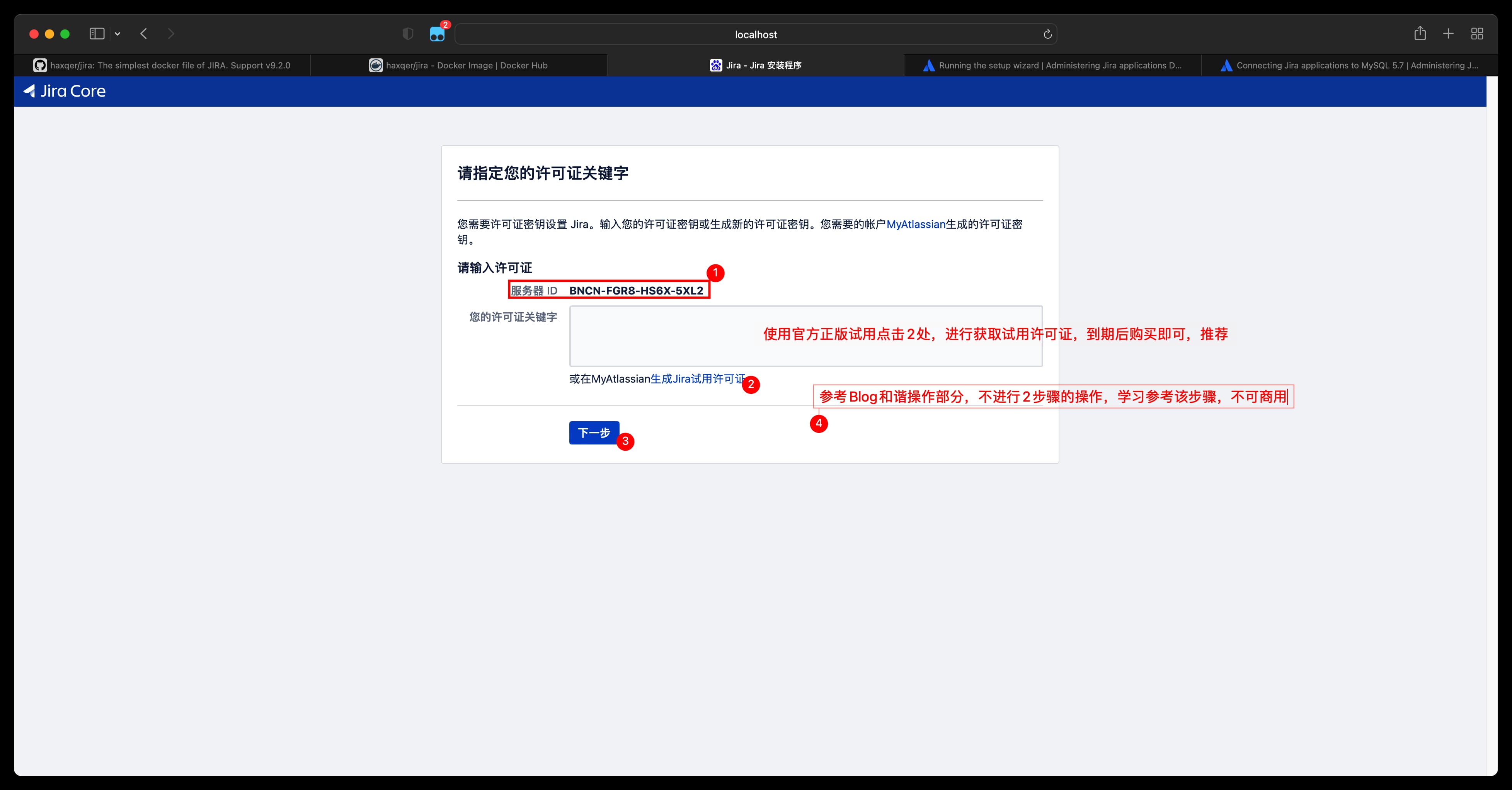
Task: Click GitHub favicon on first tab
Action: coord(40,65)
